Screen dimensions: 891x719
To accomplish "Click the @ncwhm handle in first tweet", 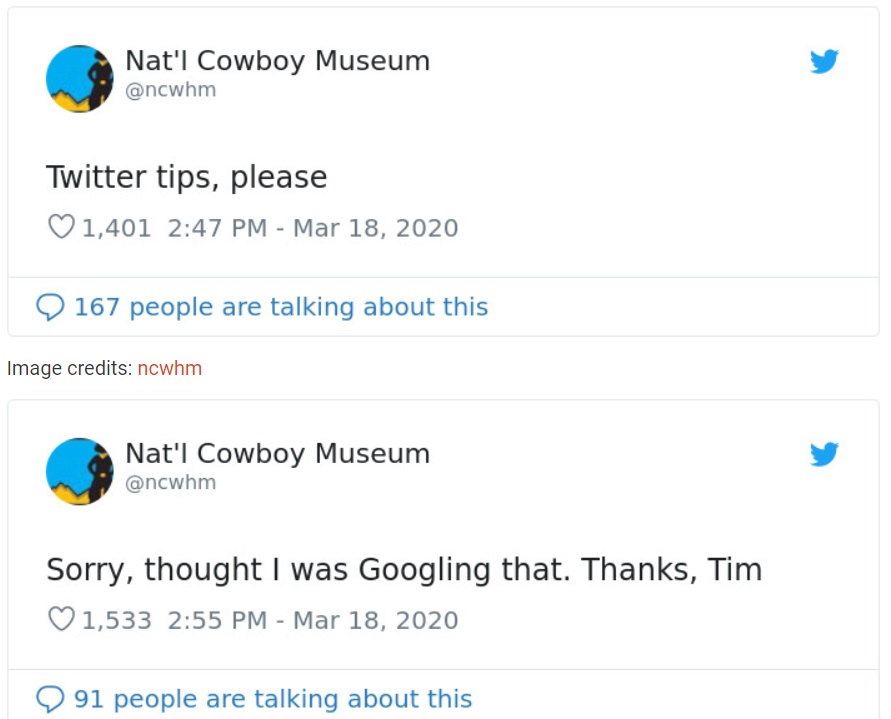I will coord(170,90).
